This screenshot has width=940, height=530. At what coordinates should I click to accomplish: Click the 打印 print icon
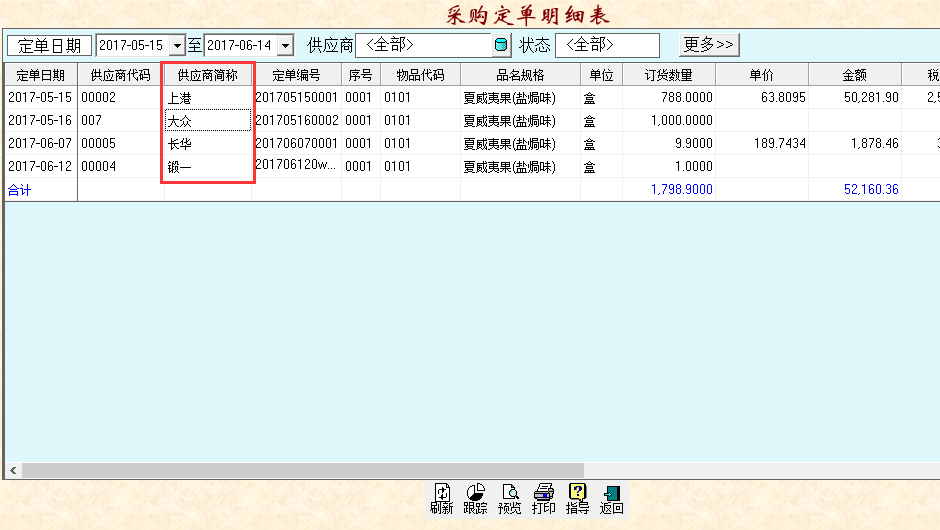pyautogui.click(x=544, y=499)
